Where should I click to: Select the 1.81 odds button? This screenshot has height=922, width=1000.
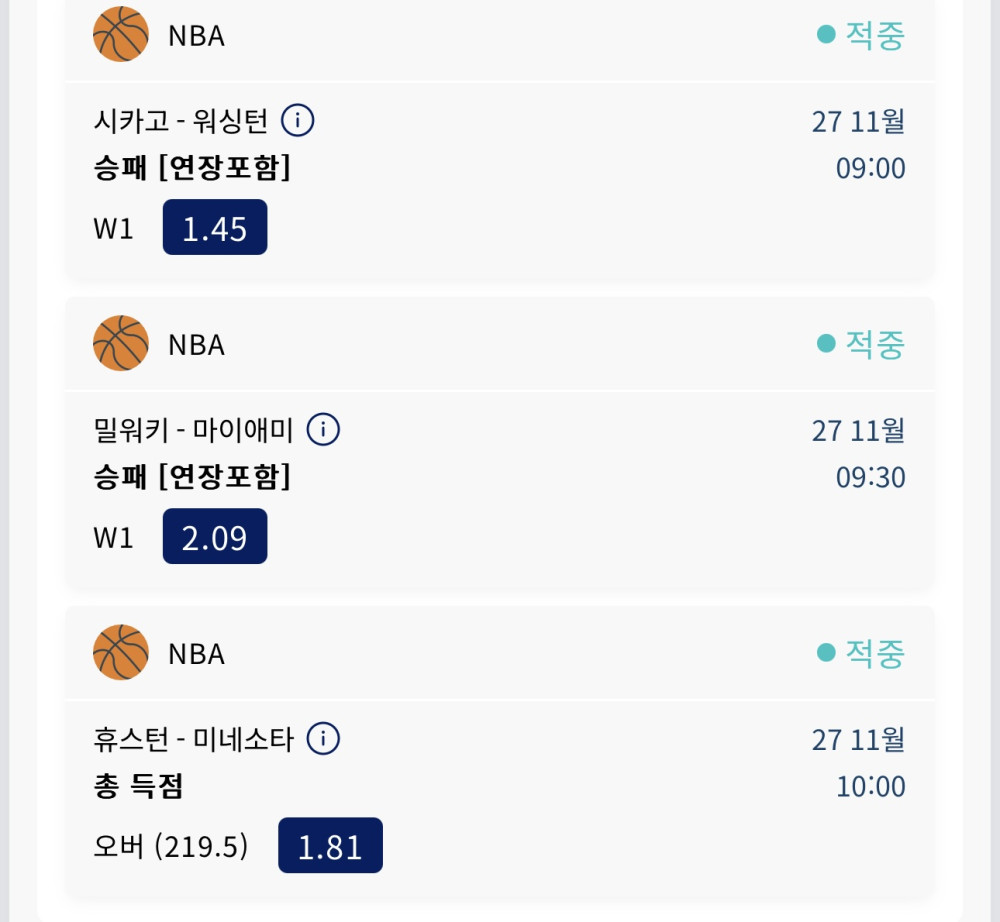(330, 846)
